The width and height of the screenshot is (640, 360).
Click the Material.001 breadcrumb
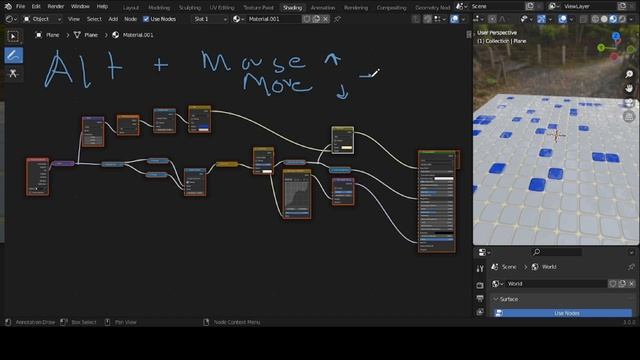pos(133,35)
